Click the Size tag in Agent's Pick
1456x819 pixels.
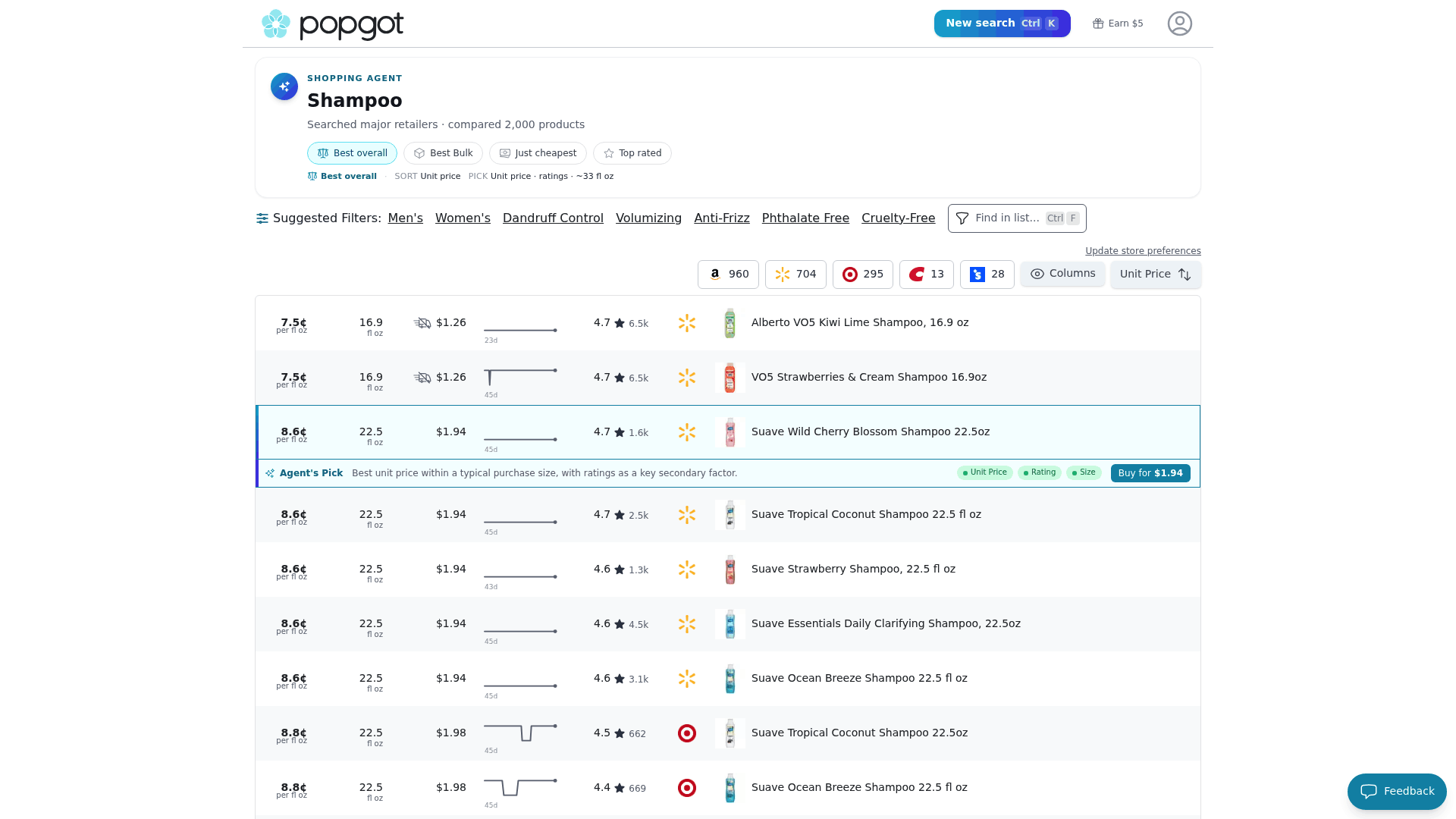point(1084,472)
